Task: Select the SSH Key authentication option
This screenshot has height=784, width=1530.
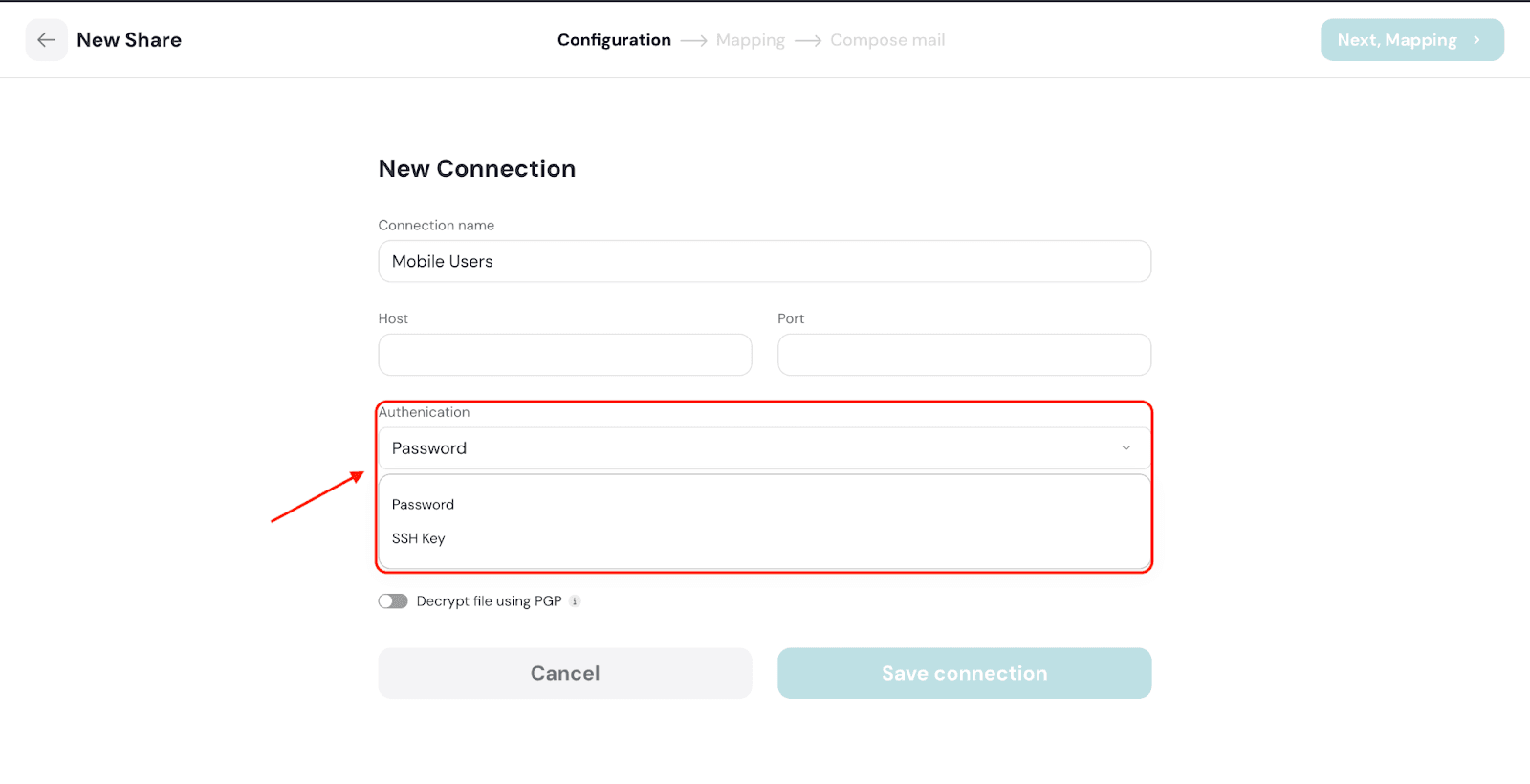Action: 419,539
